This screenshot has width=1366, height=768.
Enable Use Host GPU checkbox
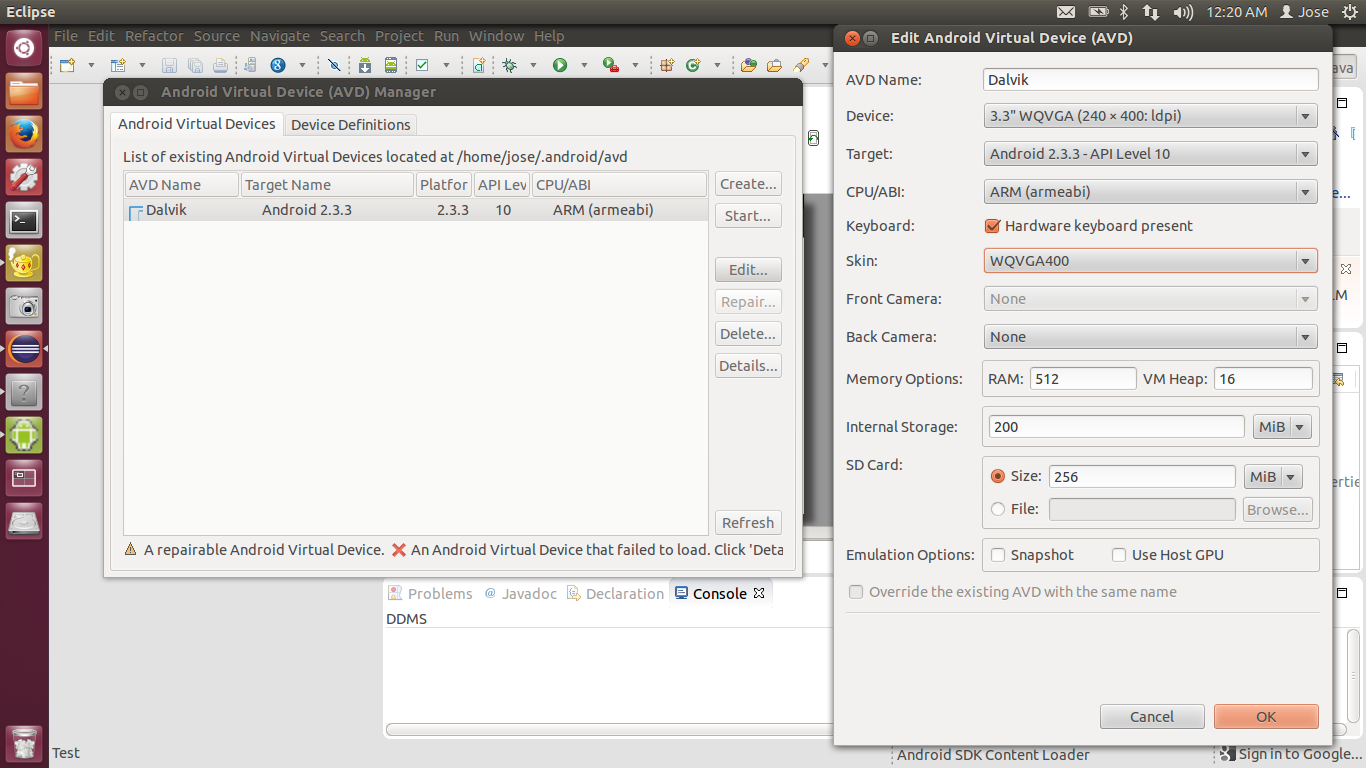point(1119,555)
